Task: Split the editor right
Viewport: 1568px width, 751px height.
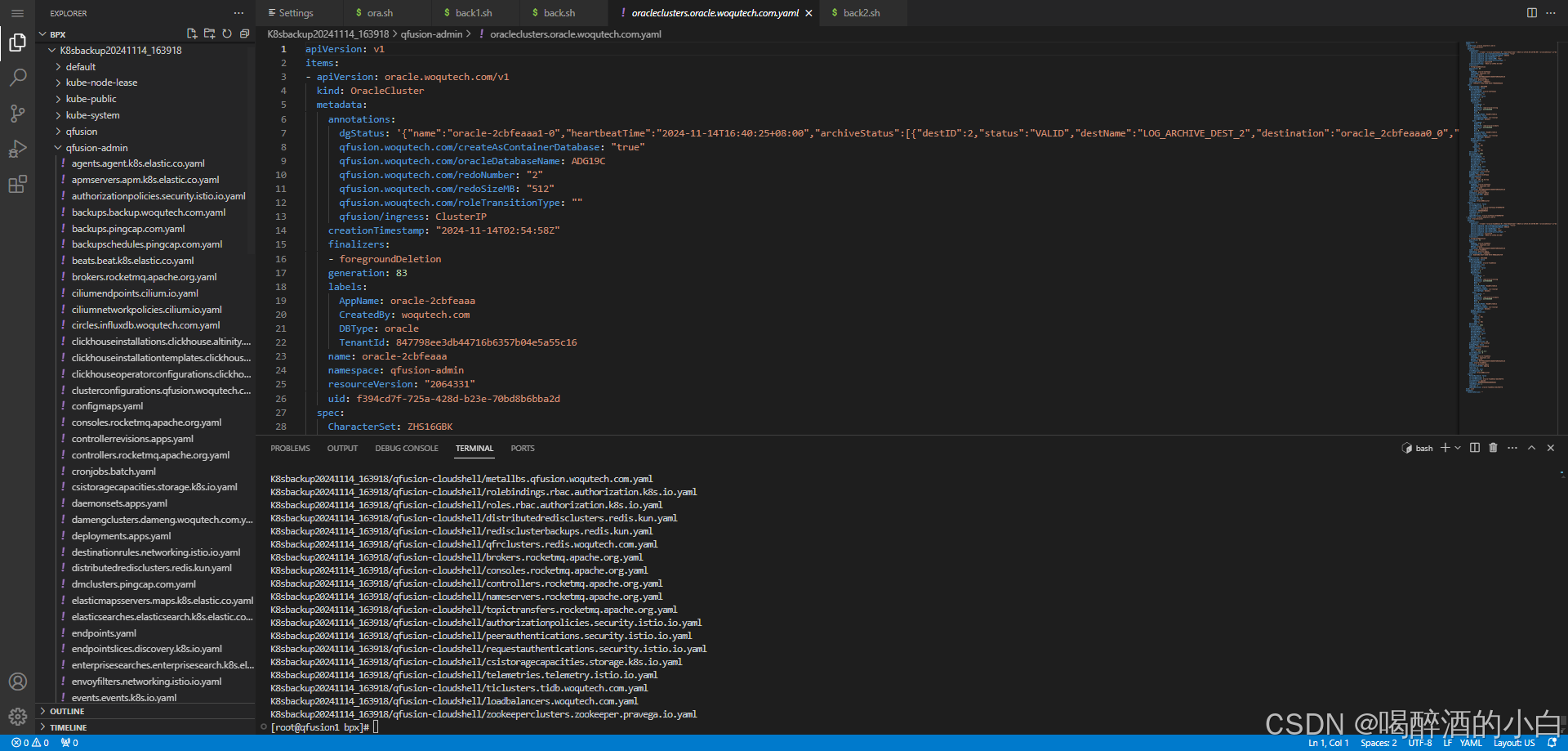Action: point(1532,13)
